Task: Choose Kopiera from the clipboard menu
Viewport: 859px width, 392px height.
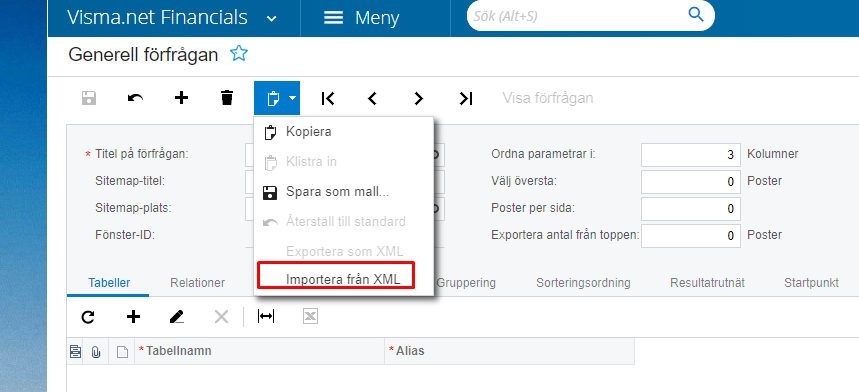Action: tap(344, 132)
